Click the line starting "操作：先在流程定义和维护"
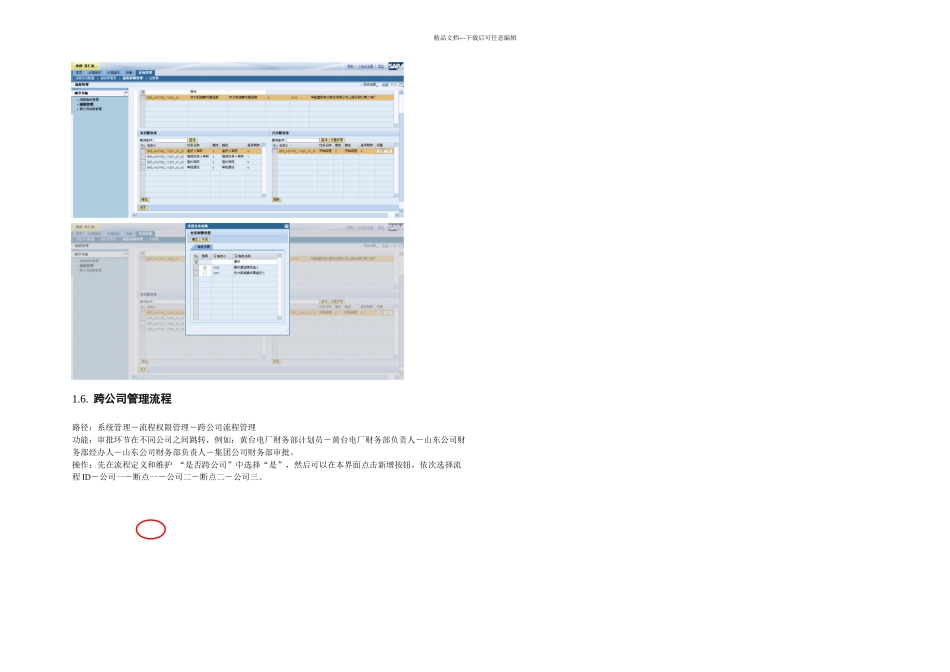Image resolution: width=950 pixels, height=672 pixels. [x=267, y=465]
